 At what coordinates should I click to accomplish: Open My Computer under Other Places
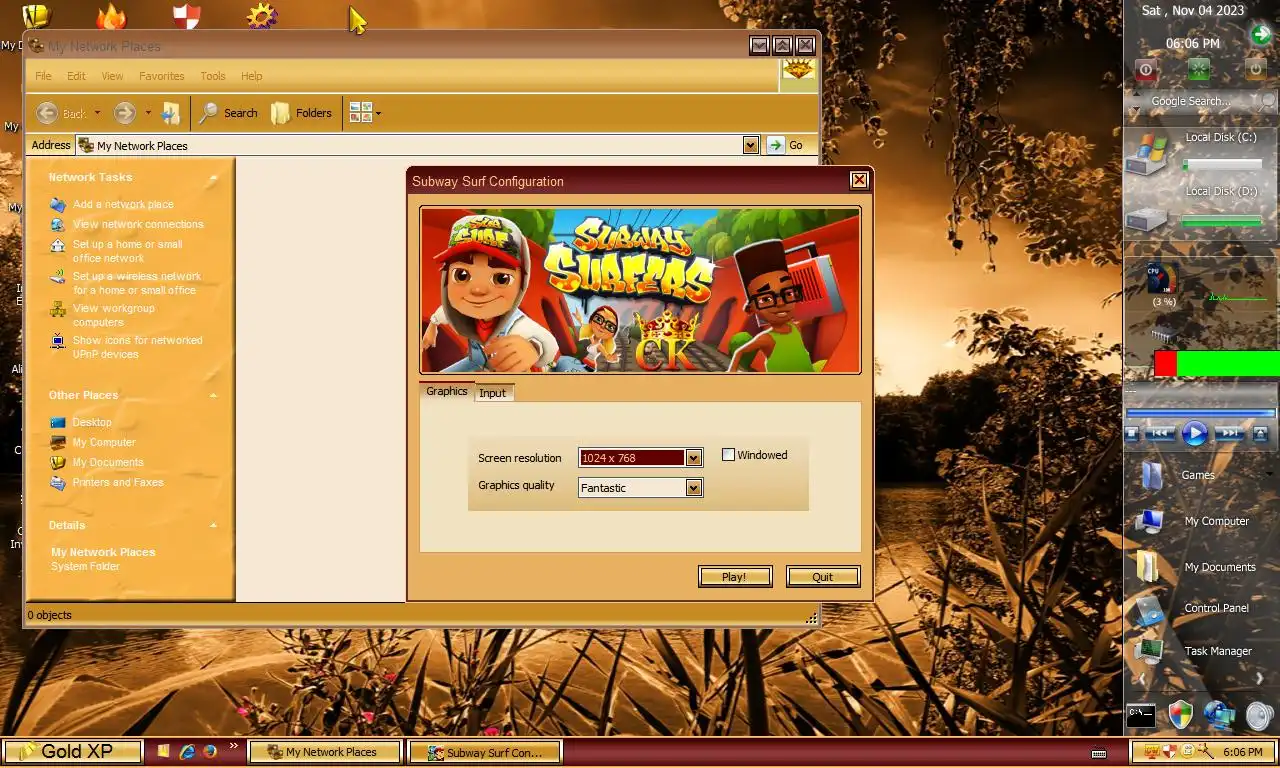[x=104, y=442]
